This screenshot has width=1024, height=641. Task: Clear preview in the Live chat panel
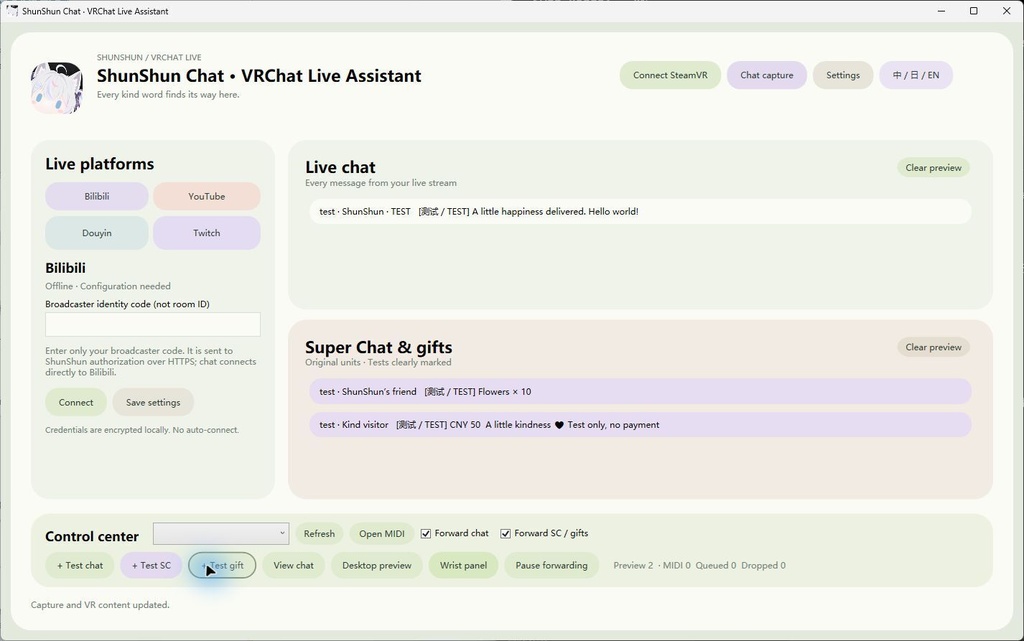pyautogui.click(x=933, y=168)
